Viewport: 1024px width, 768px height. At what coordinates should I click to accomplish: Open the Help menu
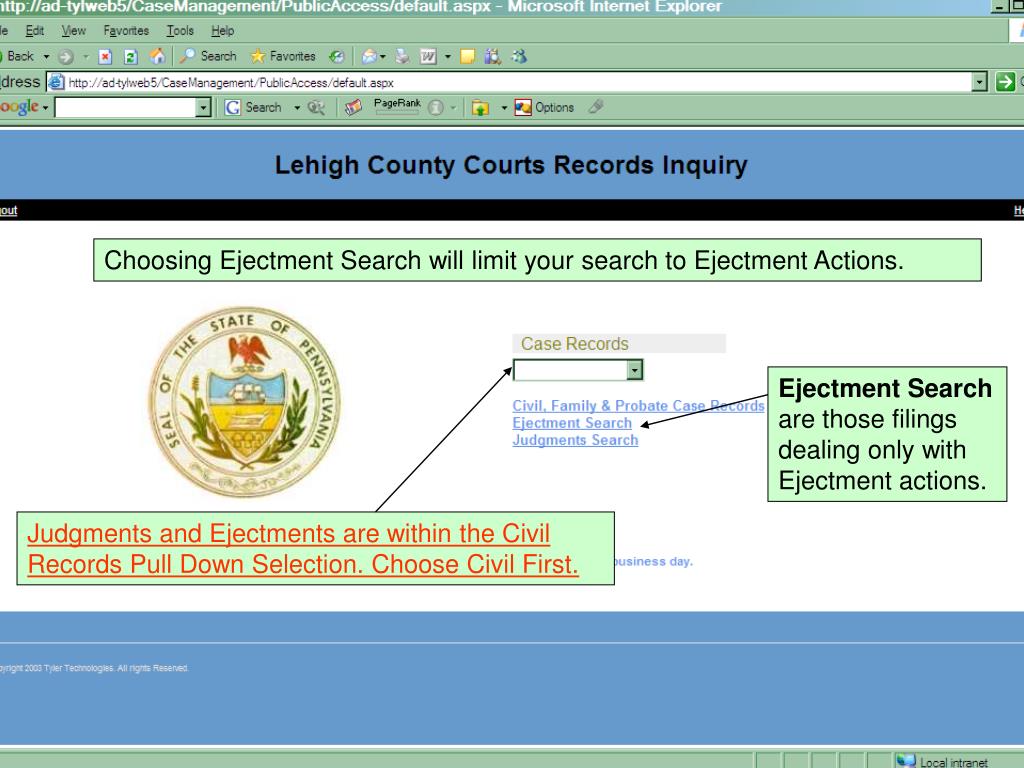click(x=223, y=31)
